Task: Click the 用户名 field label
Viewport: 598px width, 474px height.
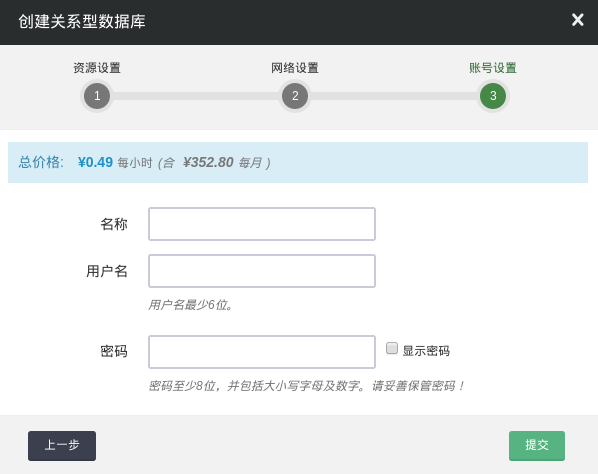Action: tap(107, 271)
